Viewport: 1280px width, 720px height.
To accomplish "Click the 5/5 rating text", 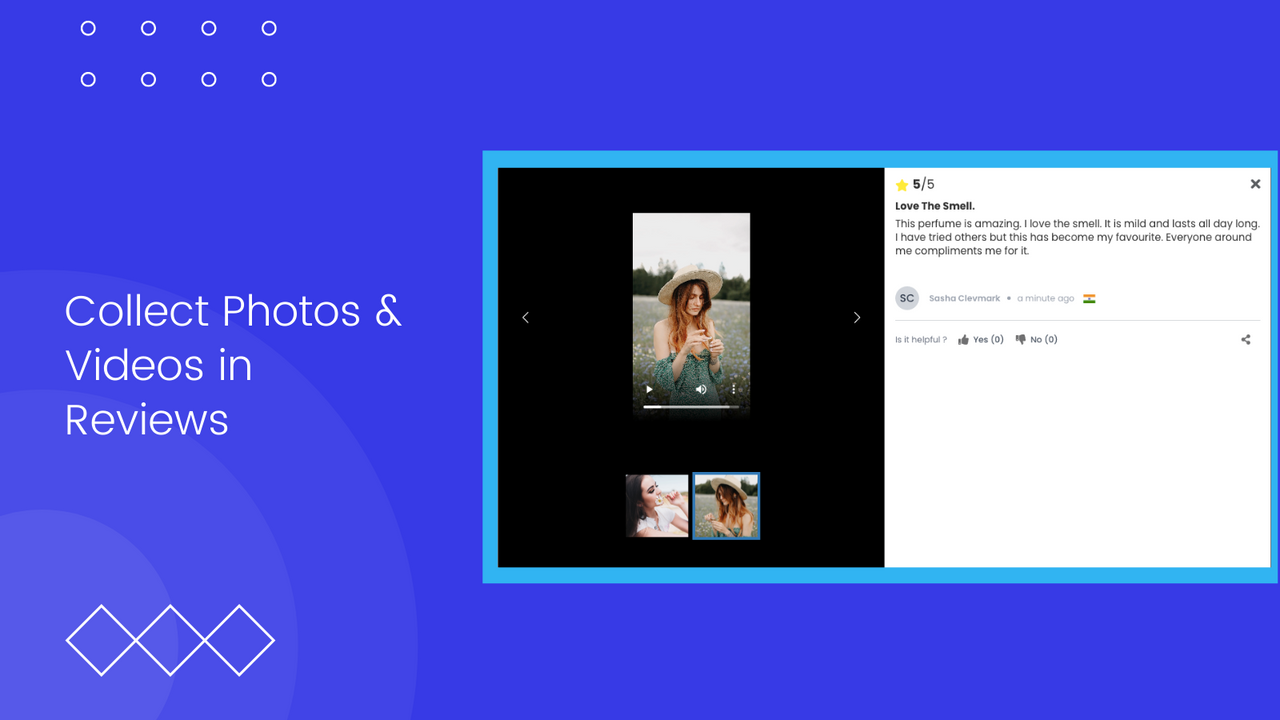I will (923, 184).
